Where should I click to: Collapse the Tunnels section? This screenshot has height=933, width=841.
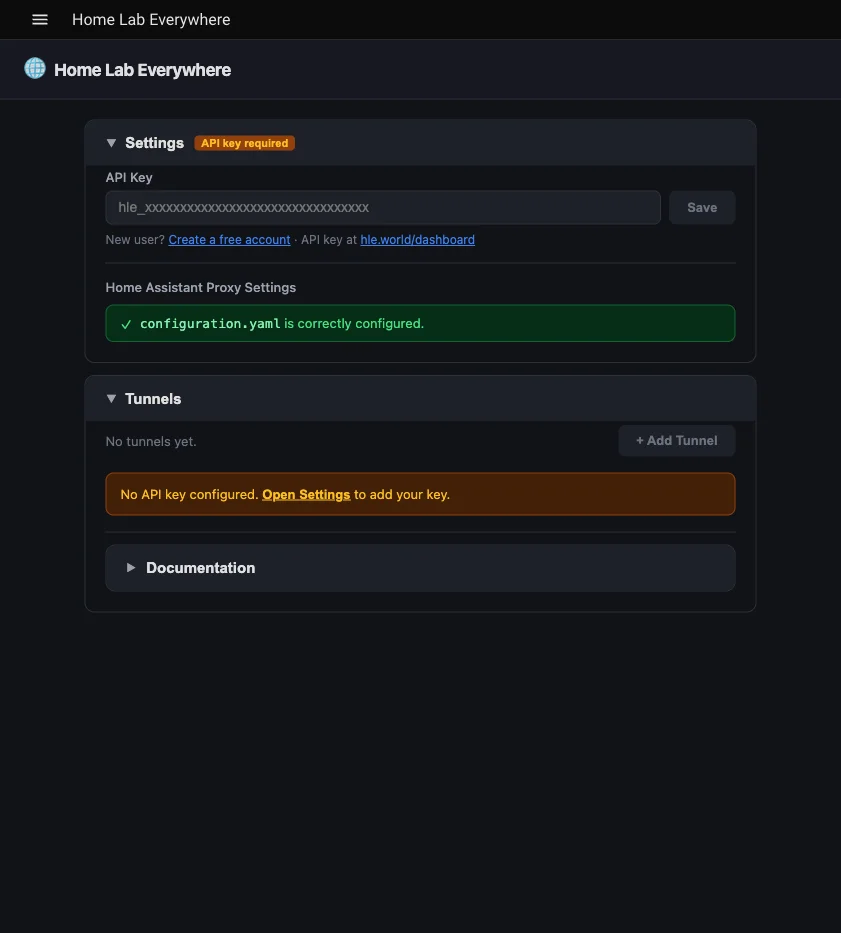[153, 398]
